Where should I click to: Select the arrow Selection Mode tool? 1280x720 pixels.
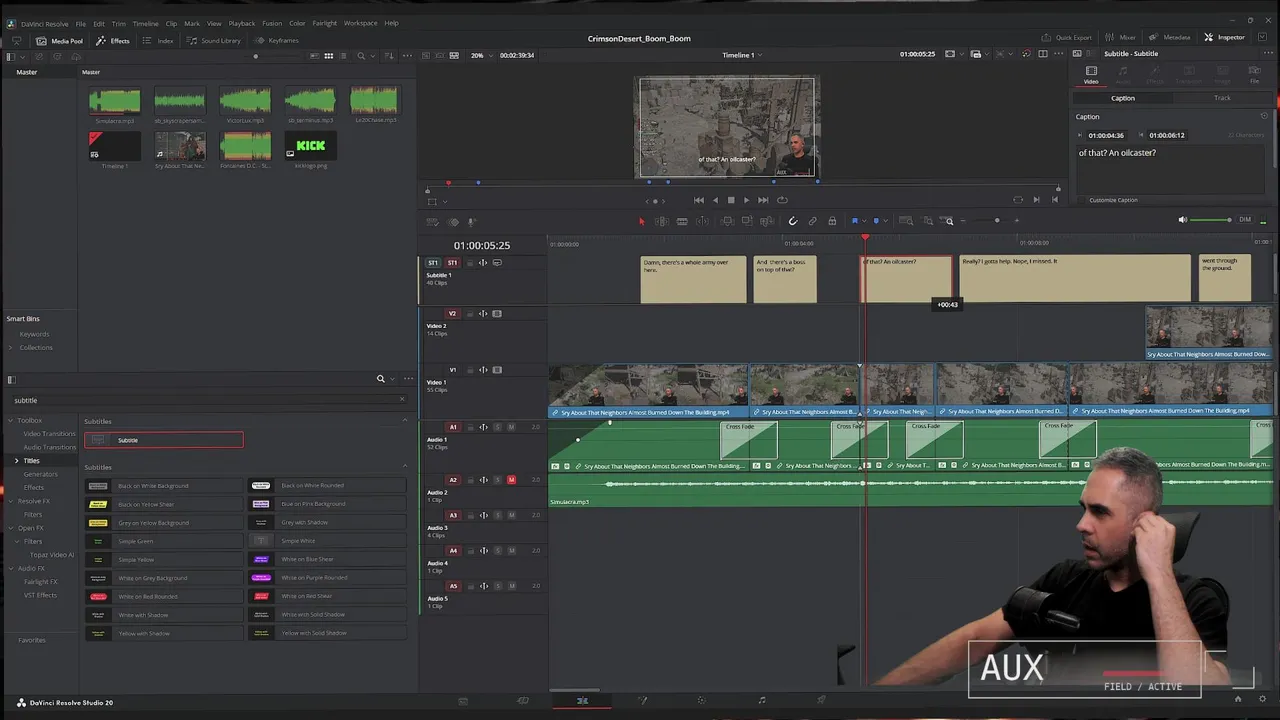click(641, 221)
